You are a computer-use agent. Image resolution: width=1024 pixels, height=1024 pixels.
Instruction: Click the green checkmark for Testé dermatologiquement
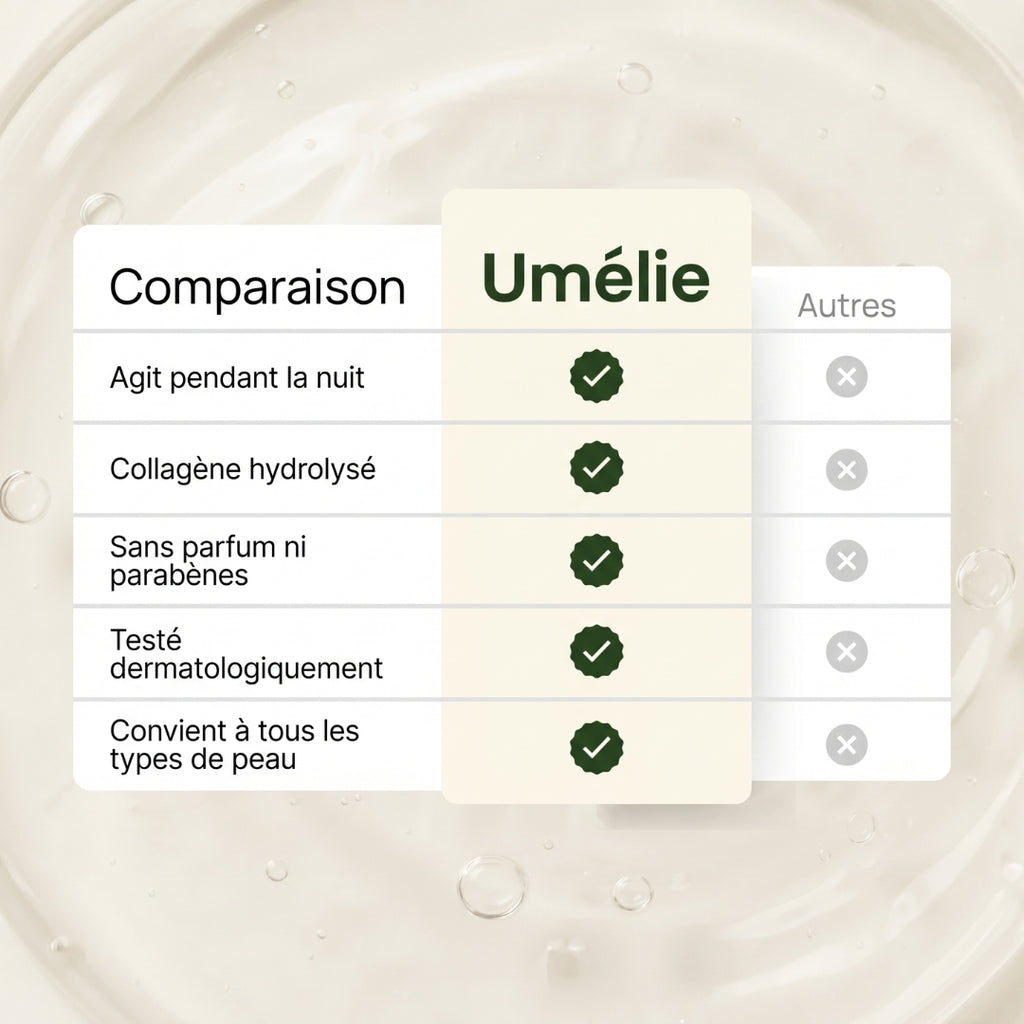pyautogui.click(x=596, y=651)
